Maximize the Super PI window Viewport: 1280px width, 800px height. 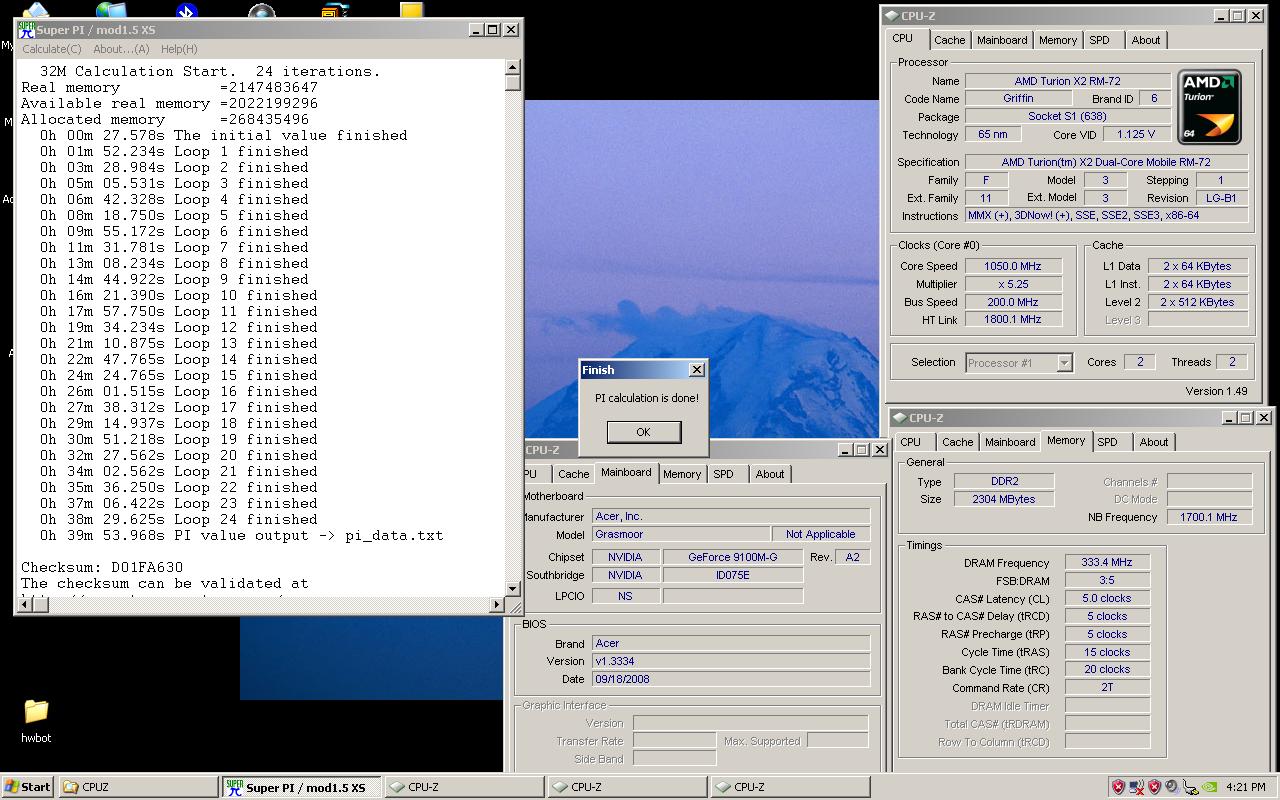tap(492, 30)
